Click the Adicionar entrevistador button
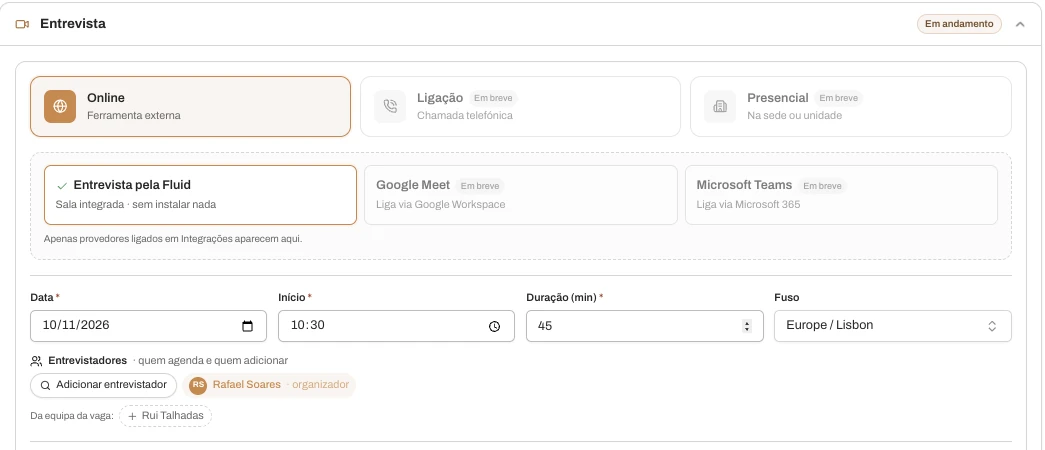Screen dimensions: 1045x450 point(103,385)
